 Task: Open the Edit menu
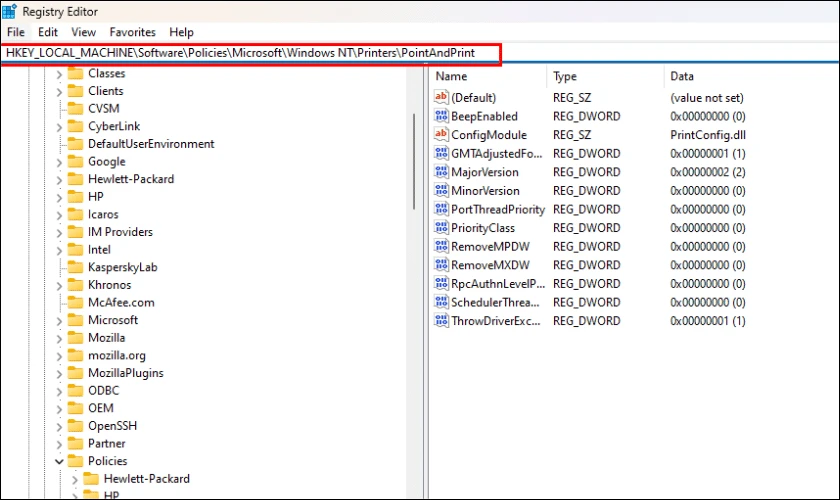coord(48,32)
